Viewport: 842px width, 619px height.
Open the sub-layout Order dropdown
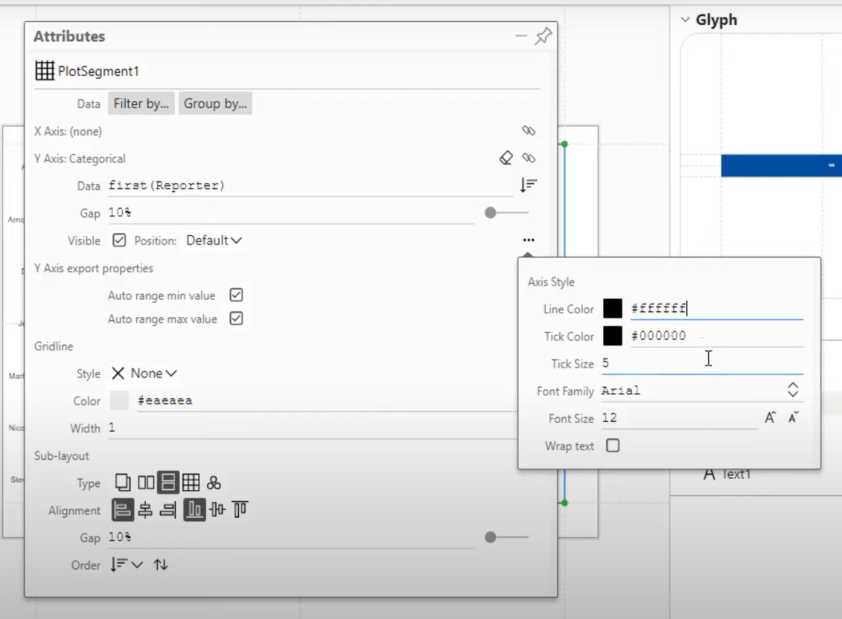point(126,565)
